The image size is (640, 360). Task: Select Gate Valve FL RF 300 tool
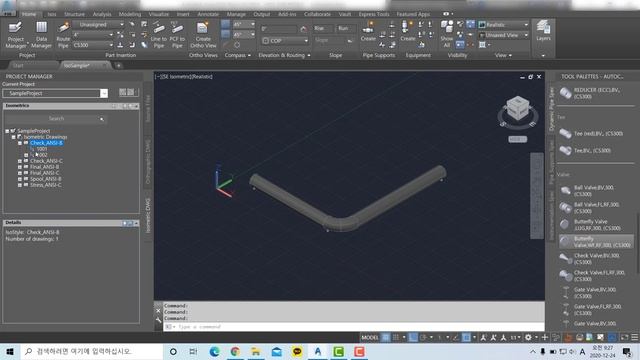[x=595, y=309]
